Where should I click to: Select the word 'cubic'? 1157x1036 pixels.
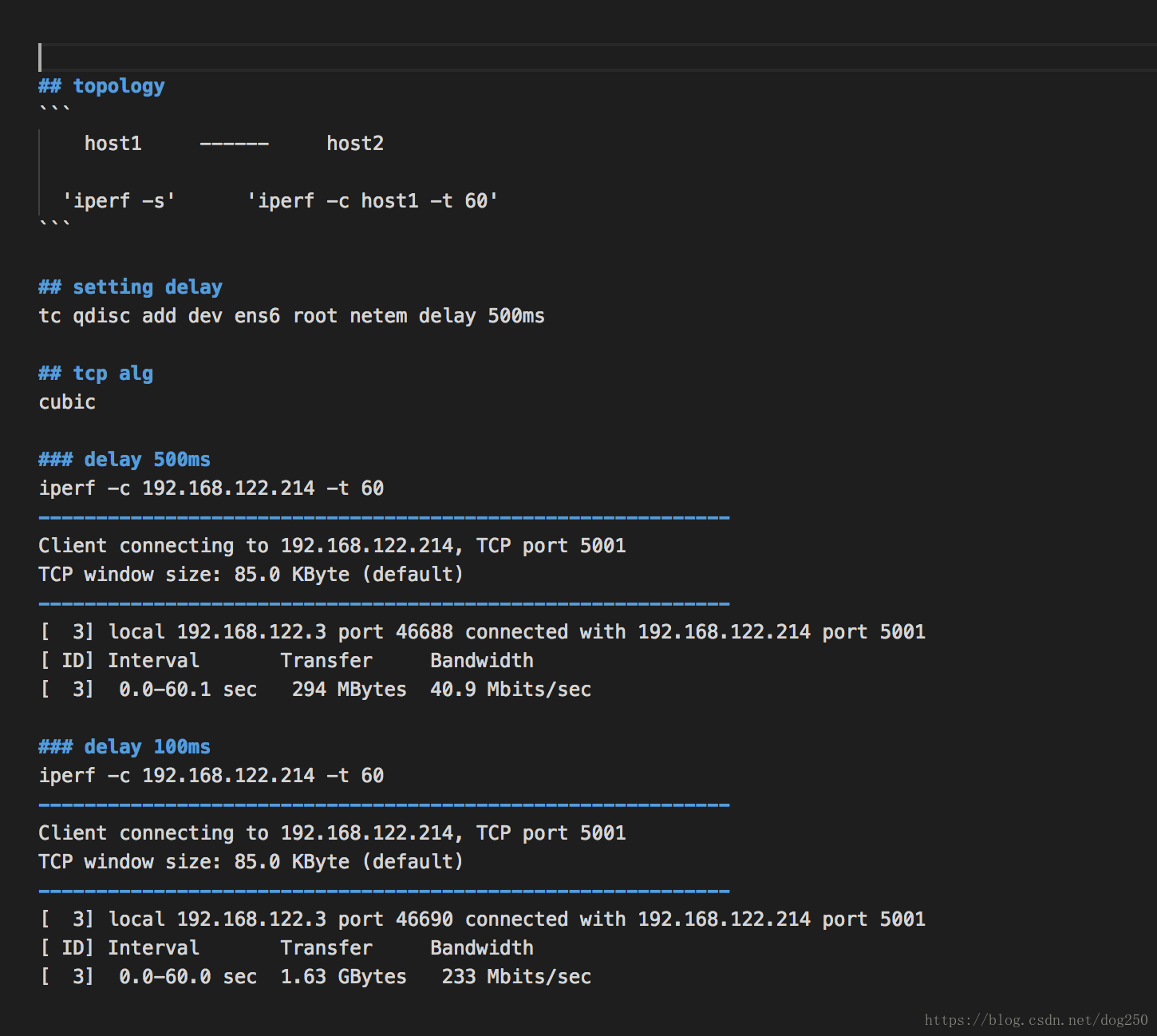(67, 402)
